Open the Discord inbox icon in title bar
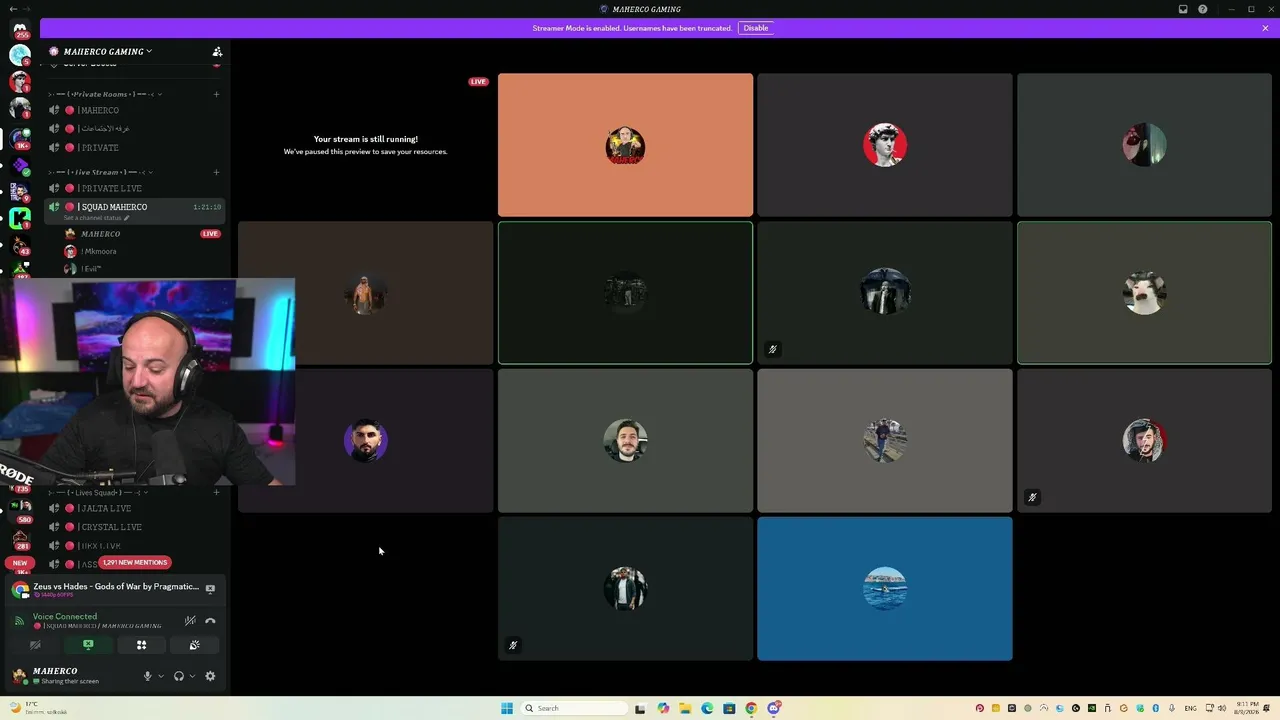 click(1183, 9)
